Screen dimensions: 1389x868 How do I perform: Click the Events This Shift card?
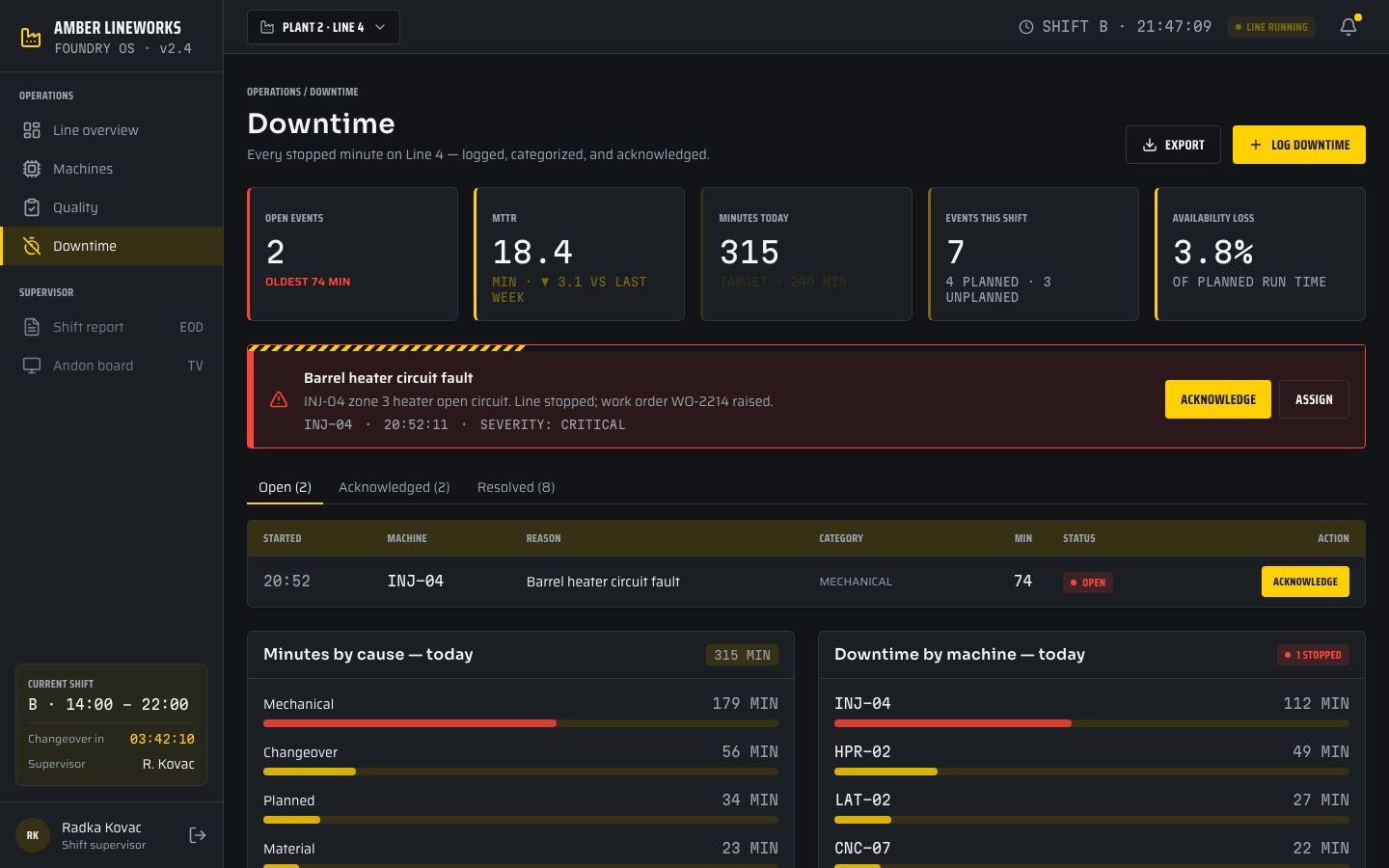pyautogui.click(x=1033, y=254)
